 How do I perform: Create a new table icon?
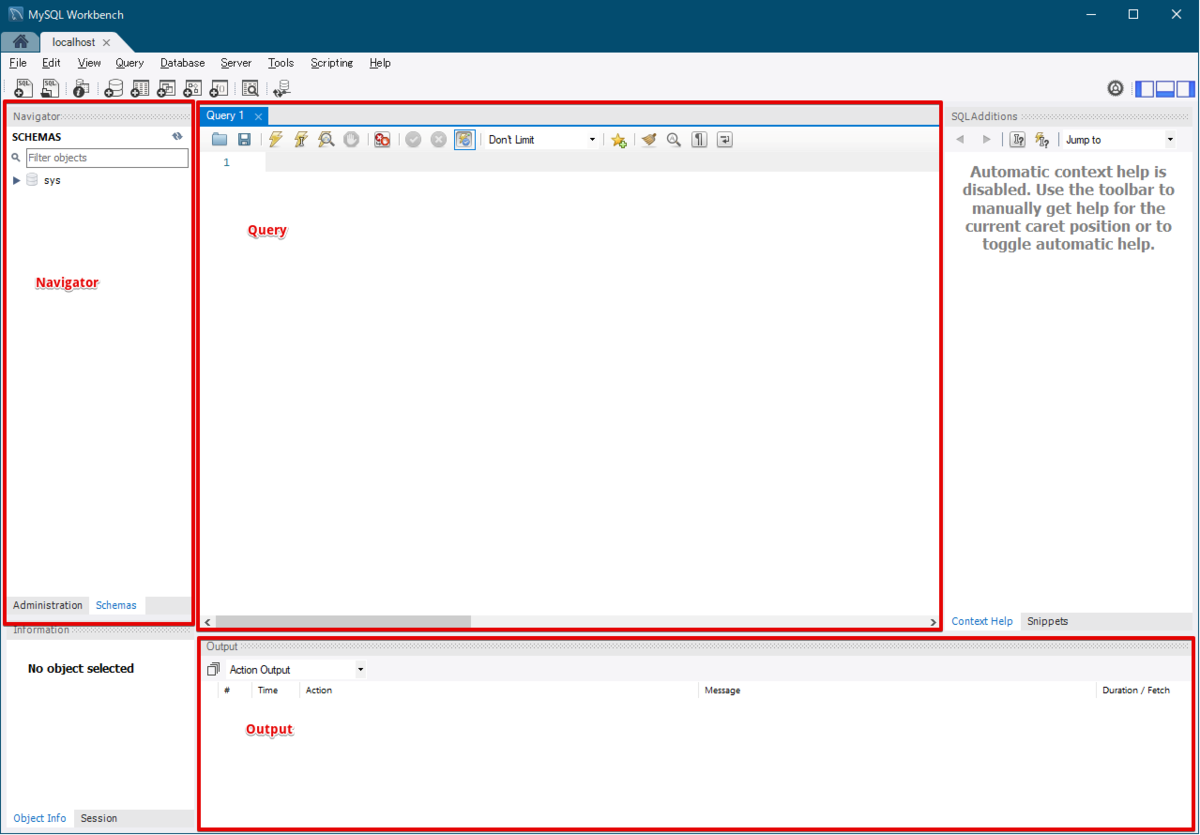(140, 89)
